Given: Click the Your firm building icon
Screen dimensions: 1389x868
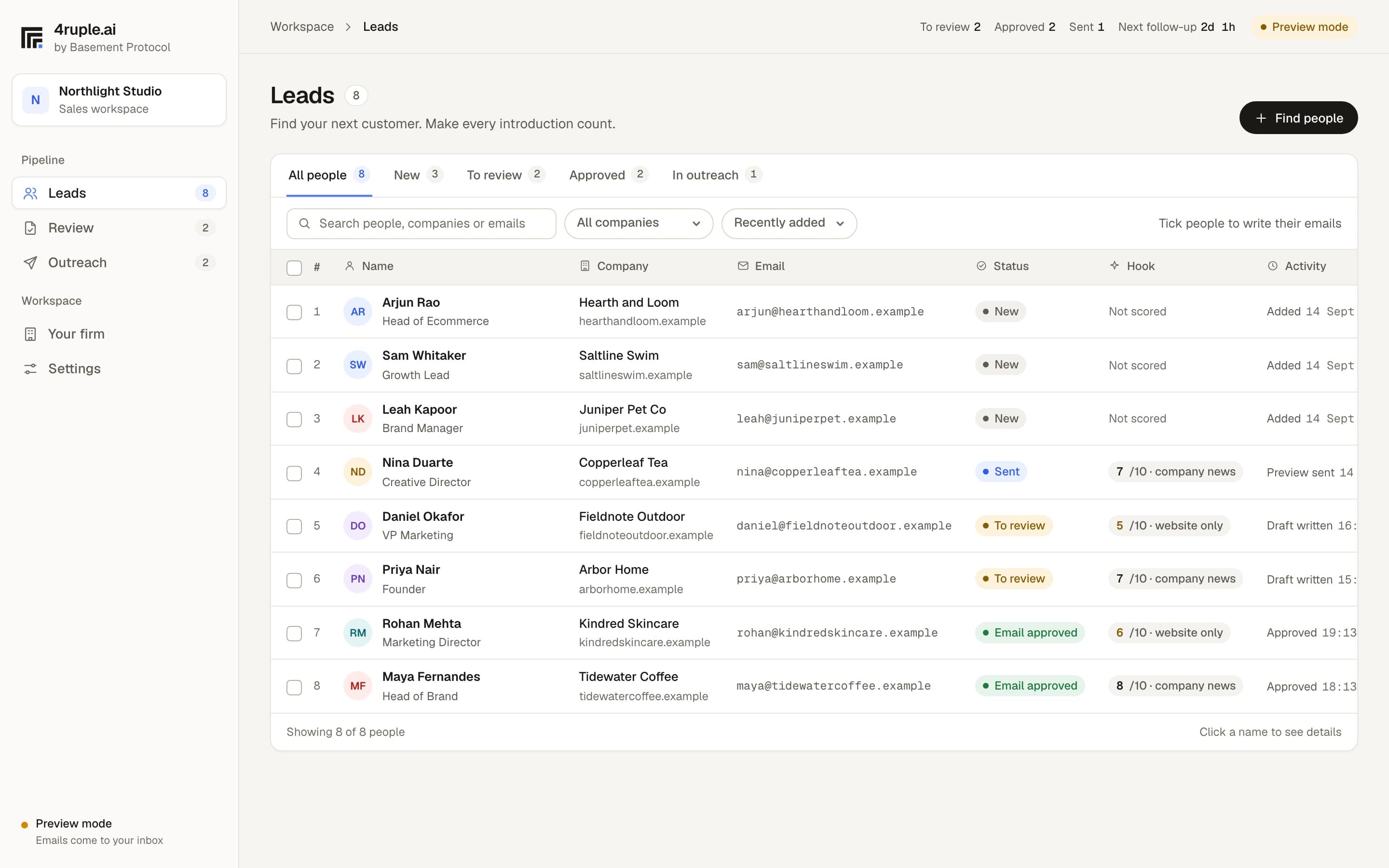Looking at the screenshot, I should [30, 334].
